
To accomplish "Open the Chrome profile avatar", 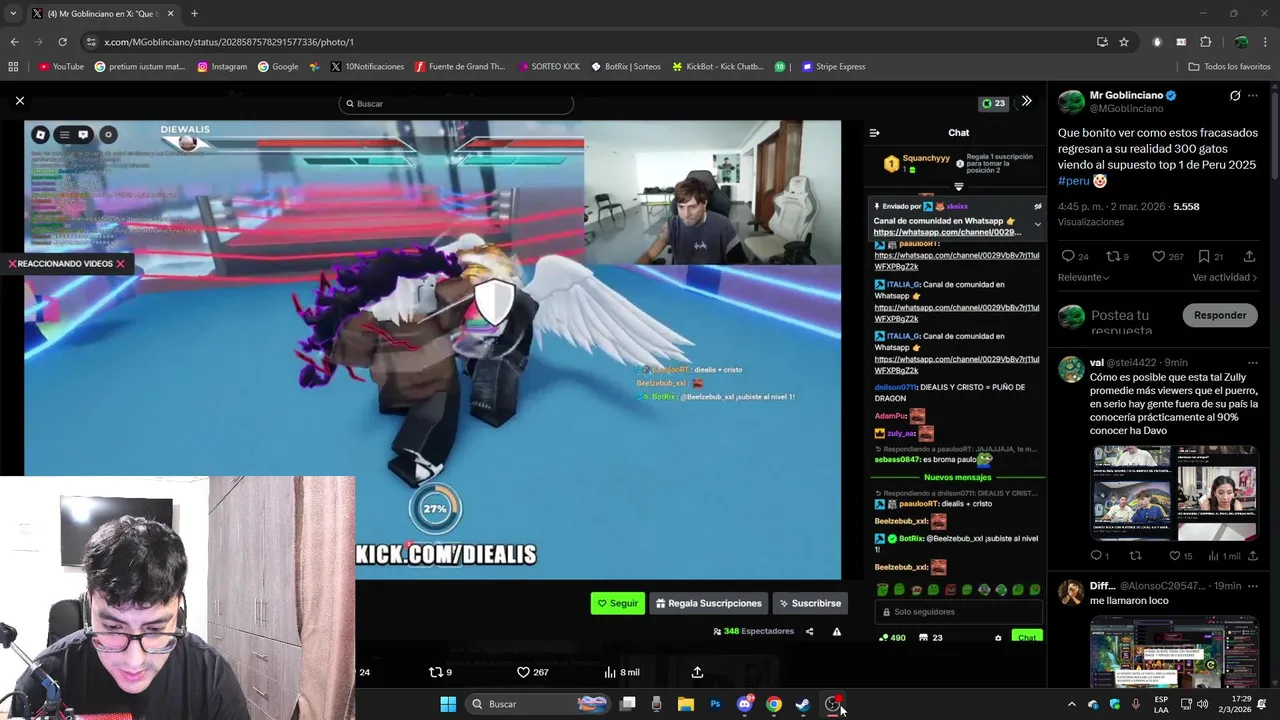I will tap(1241, 42).
